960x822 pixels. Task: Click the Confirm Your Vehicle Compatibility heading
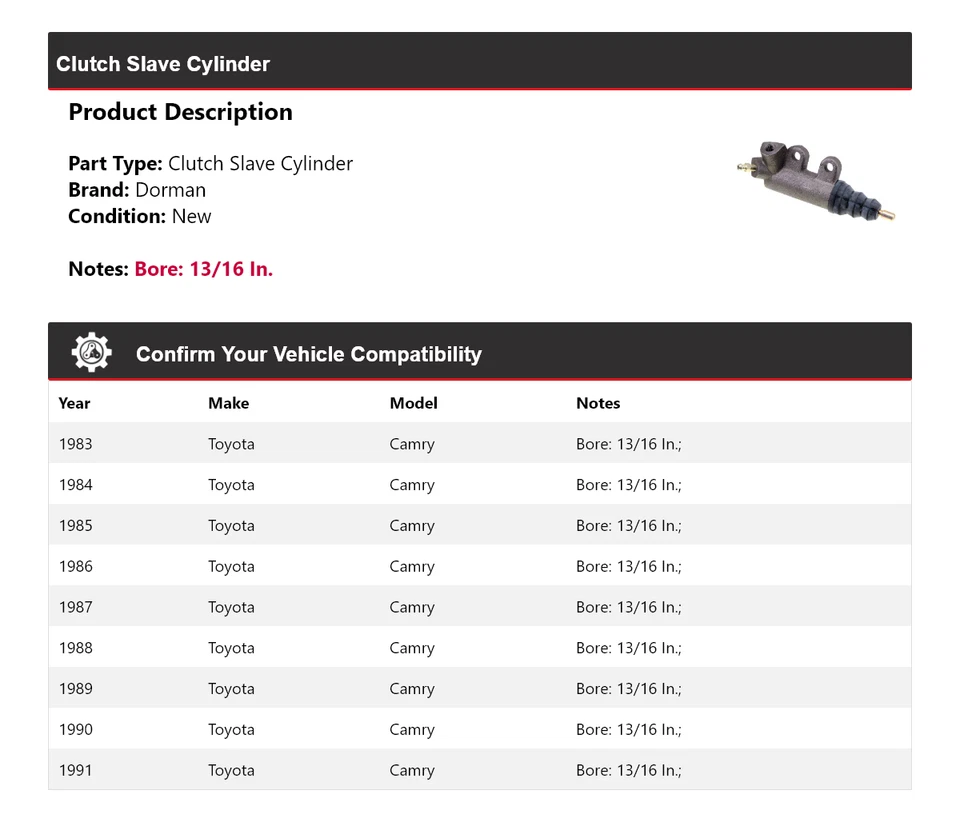point(309,354)
